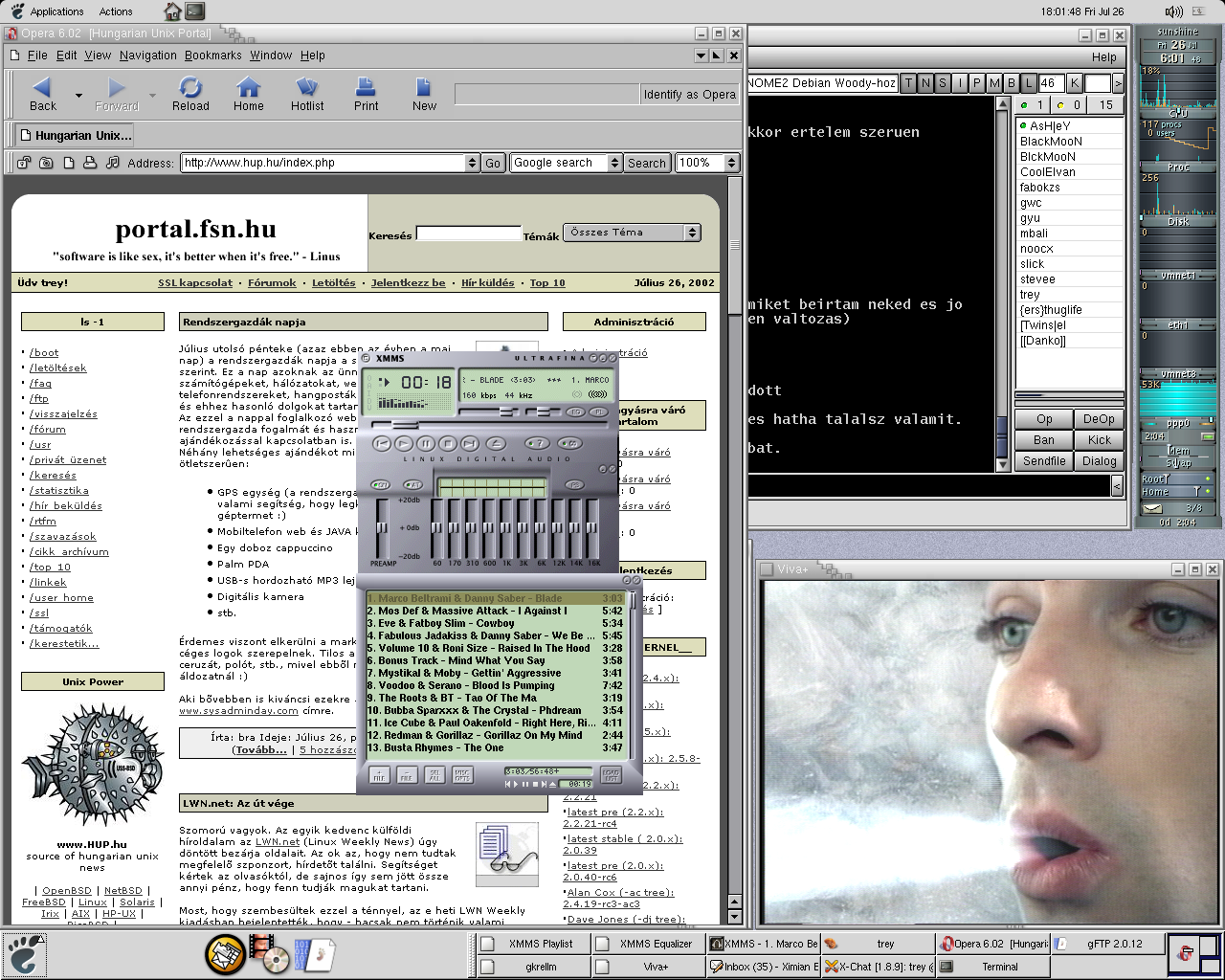Open the Navigation menu in Opera

coord(148,56)
